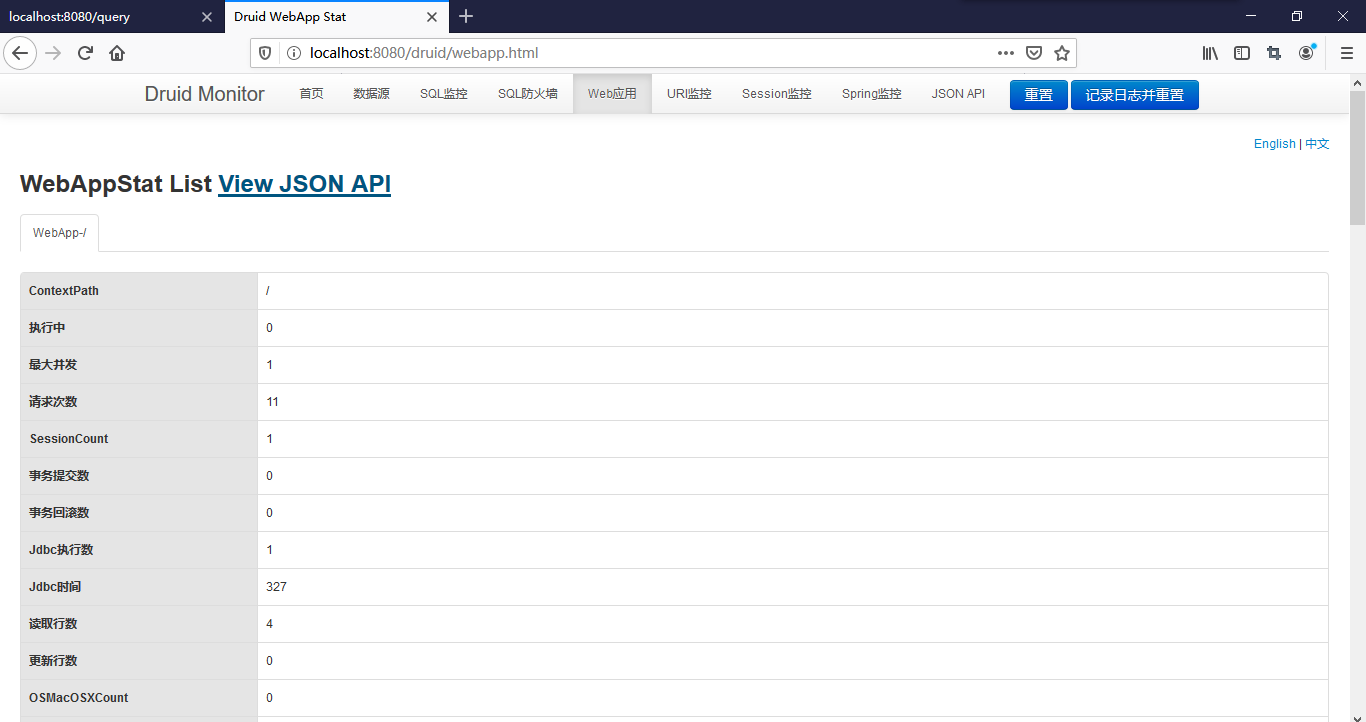
Task: Click the 记录日志并重置 button
Action: (1135, 95)
